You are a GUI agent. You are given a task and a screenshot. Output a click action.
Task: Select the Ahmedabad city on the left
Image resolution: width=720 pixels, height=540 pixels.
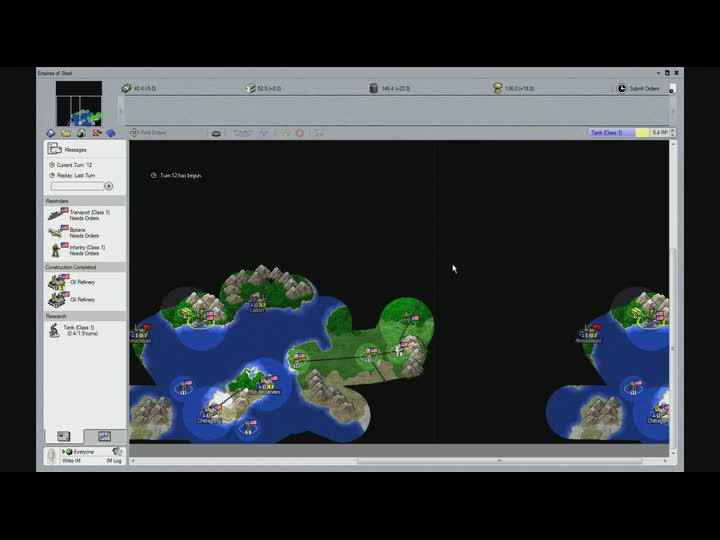coord(139,335)
